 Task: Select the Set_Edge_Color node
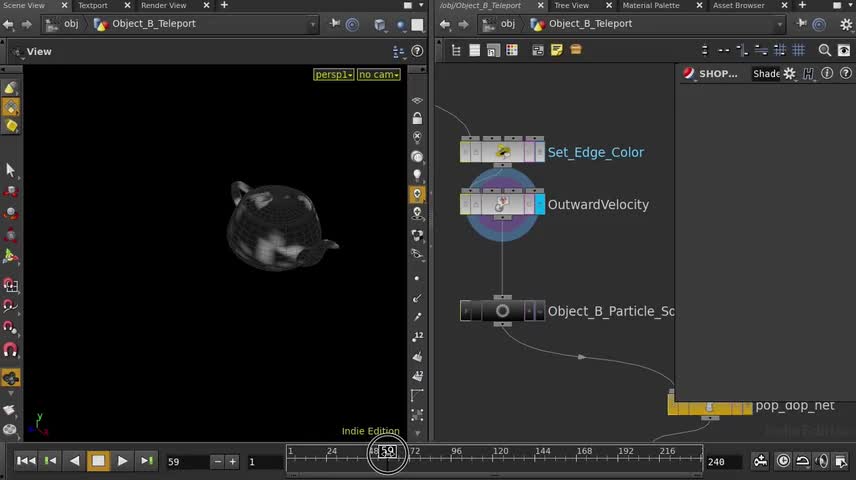(502, 151)
